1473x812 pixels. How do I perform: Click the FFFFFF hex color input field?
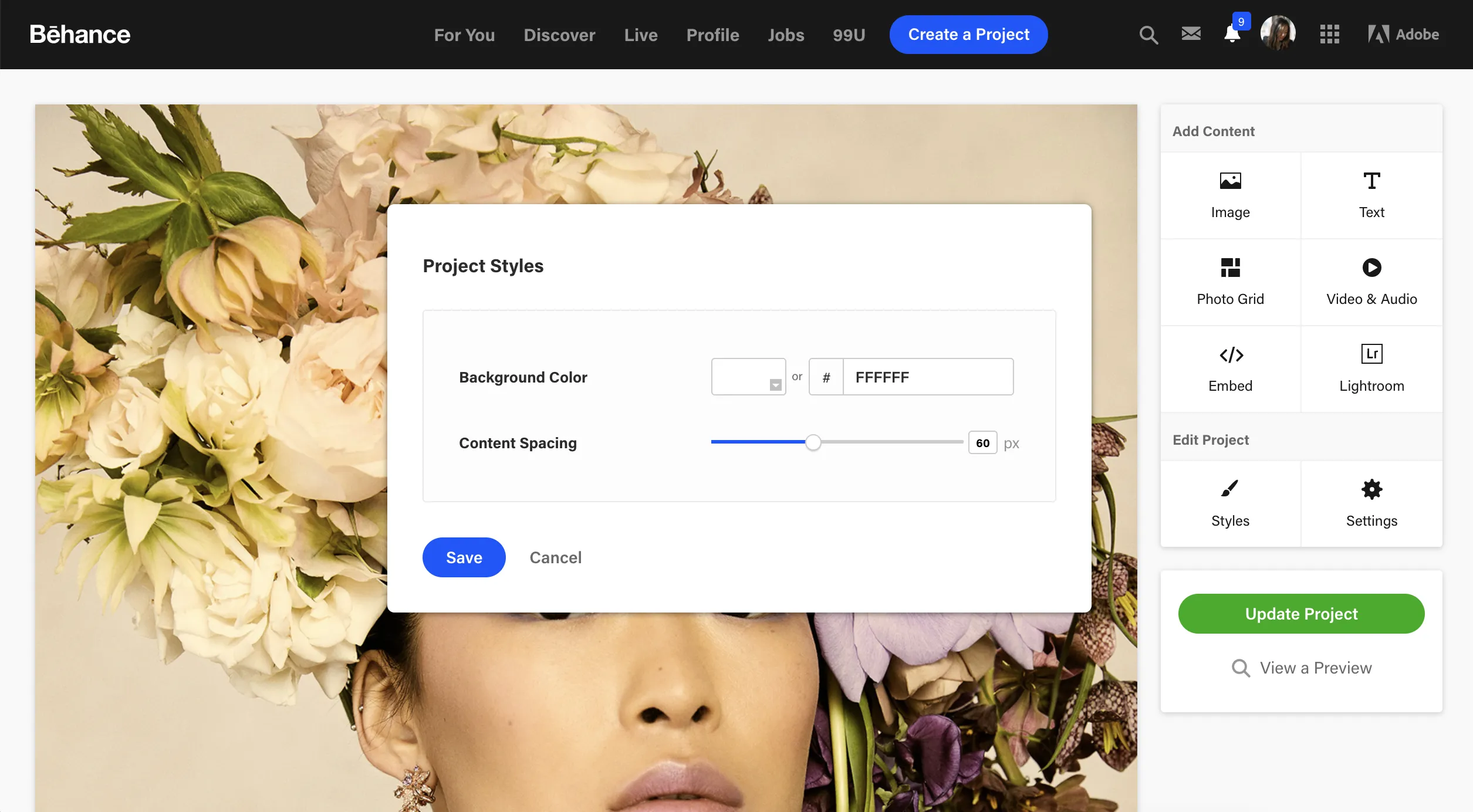pos(928,376)
